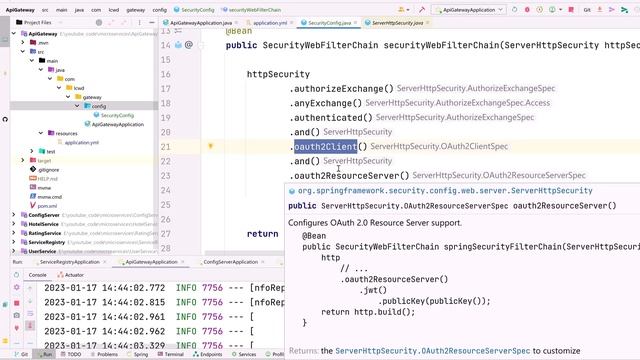Open the Endpoints tool window
Screen dimensions: 640x360
click(208, 354)
